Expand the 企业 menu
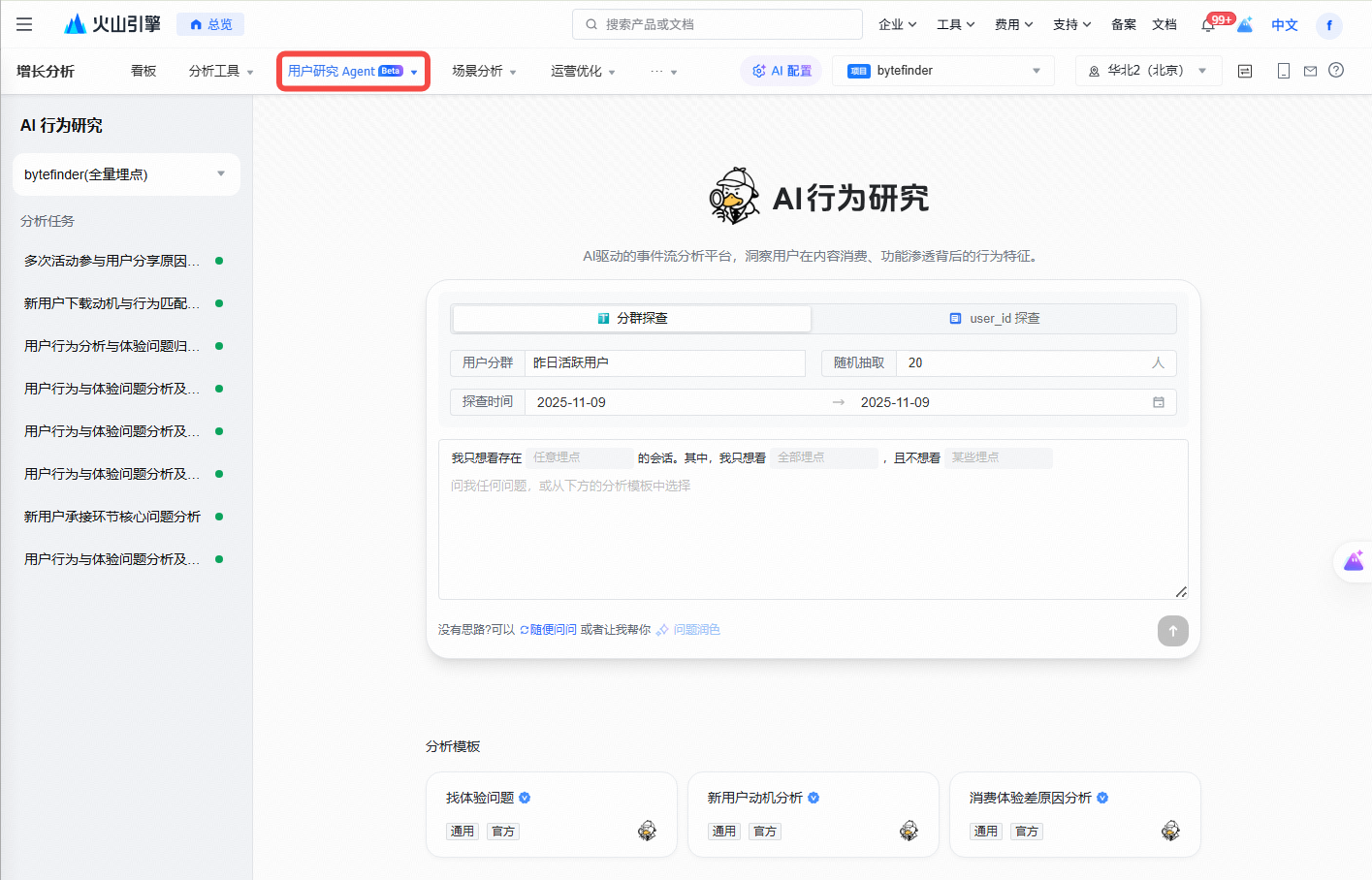 tap(897, 24)
